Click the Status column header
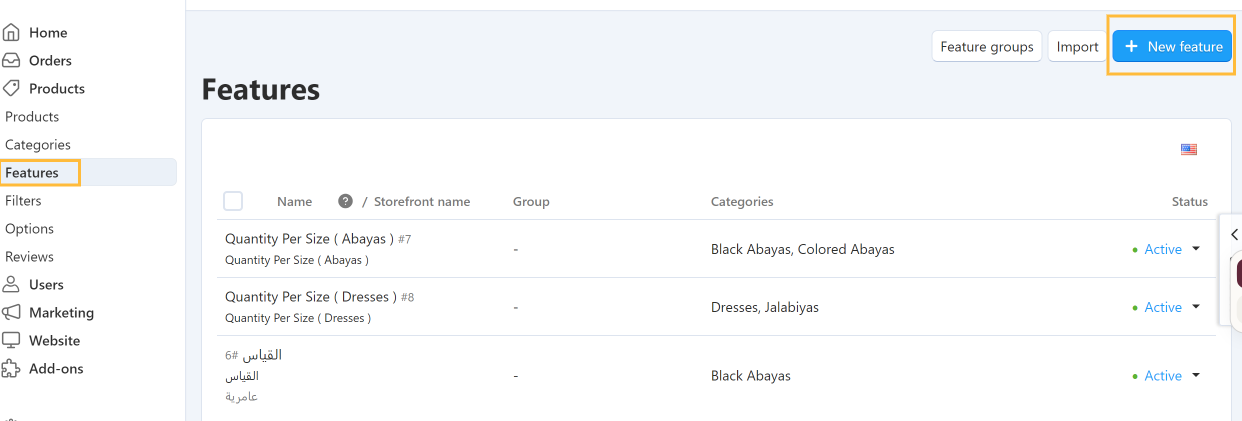This screenshot has width=1242, height=421. 1190,201
